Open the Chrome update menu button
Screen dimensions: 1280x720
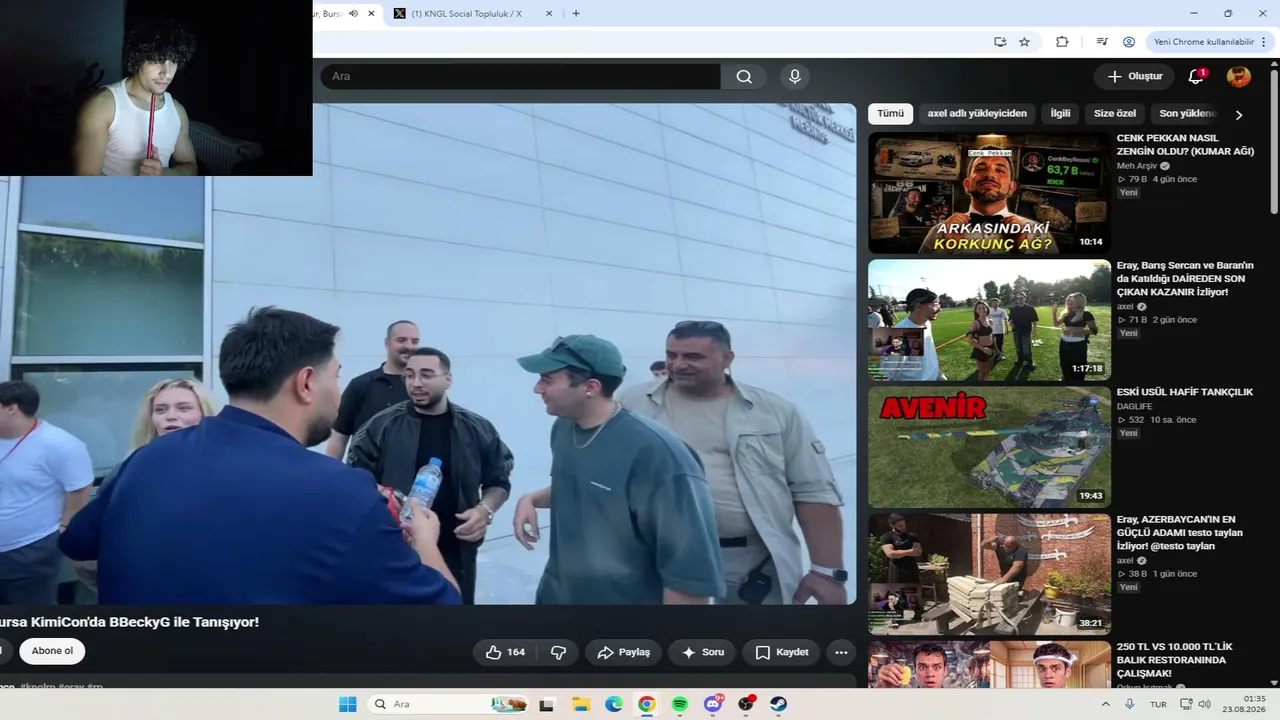click(x=1209, y=42)
